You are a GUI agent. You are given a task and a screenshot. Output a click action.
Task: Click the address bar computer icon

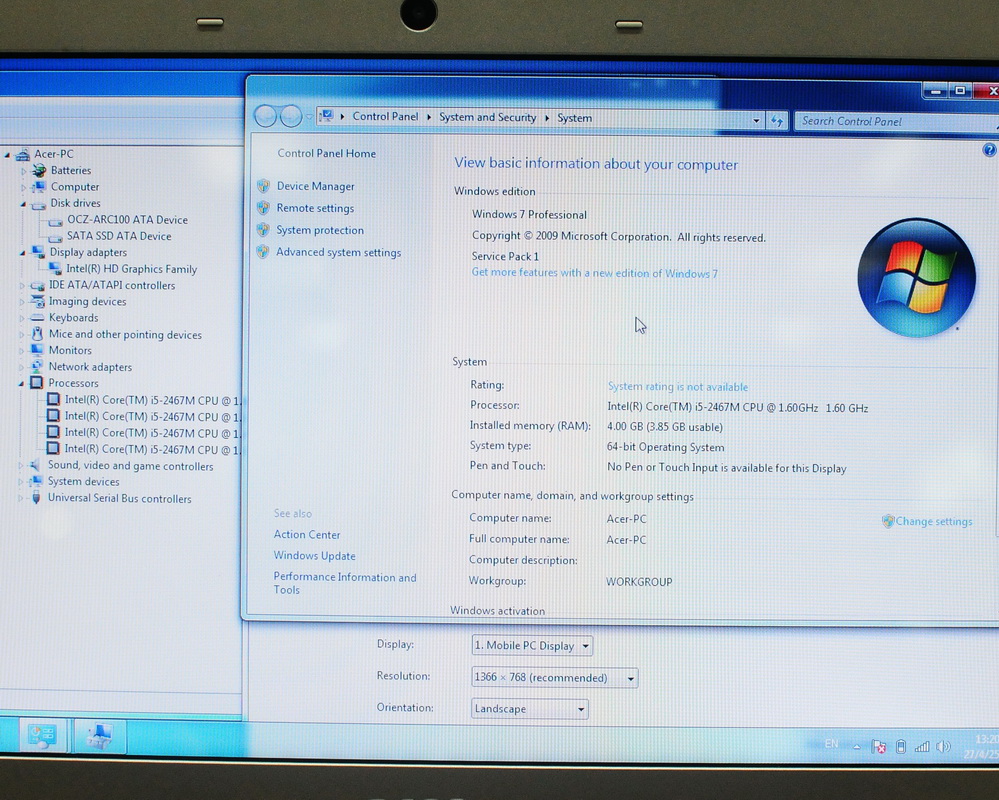(326, 116)
